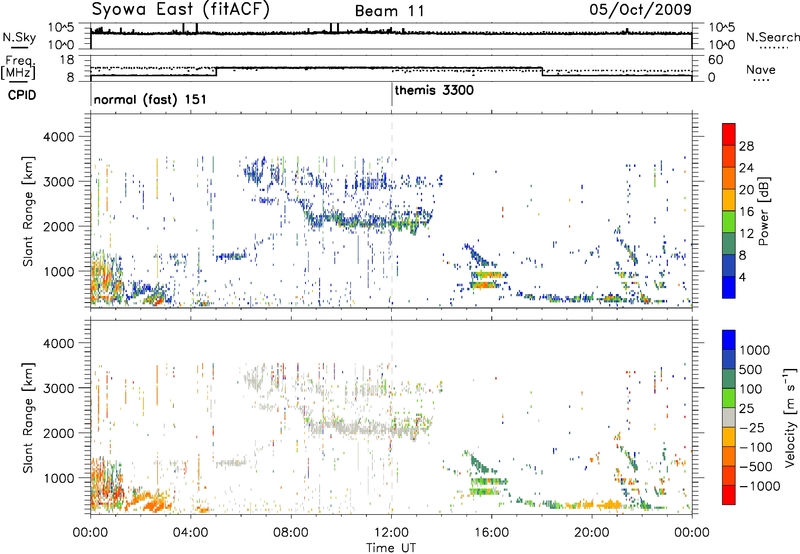Click the CPID marker line beside 'normal (fast) 151'
Image resolution: width=800 pixels, height=554 pixels.
click(x=91, y=94)
